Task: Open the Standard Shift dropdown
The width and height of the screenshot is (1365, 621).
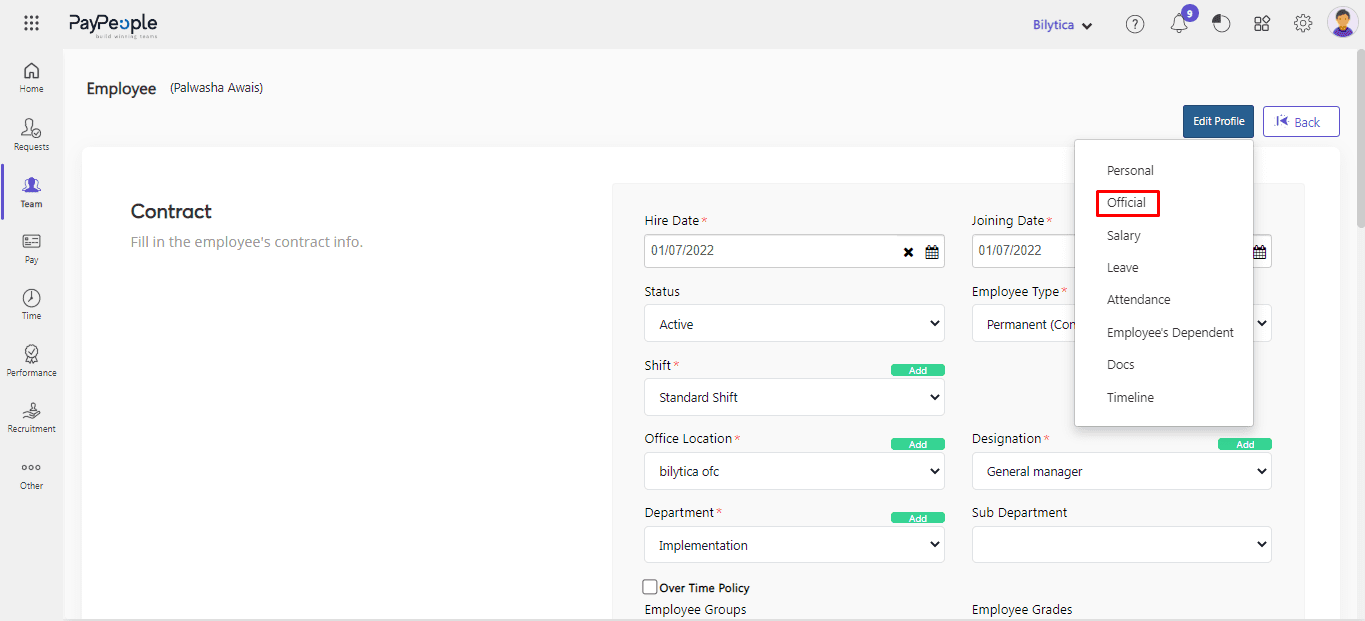Action: coord(794,397)
